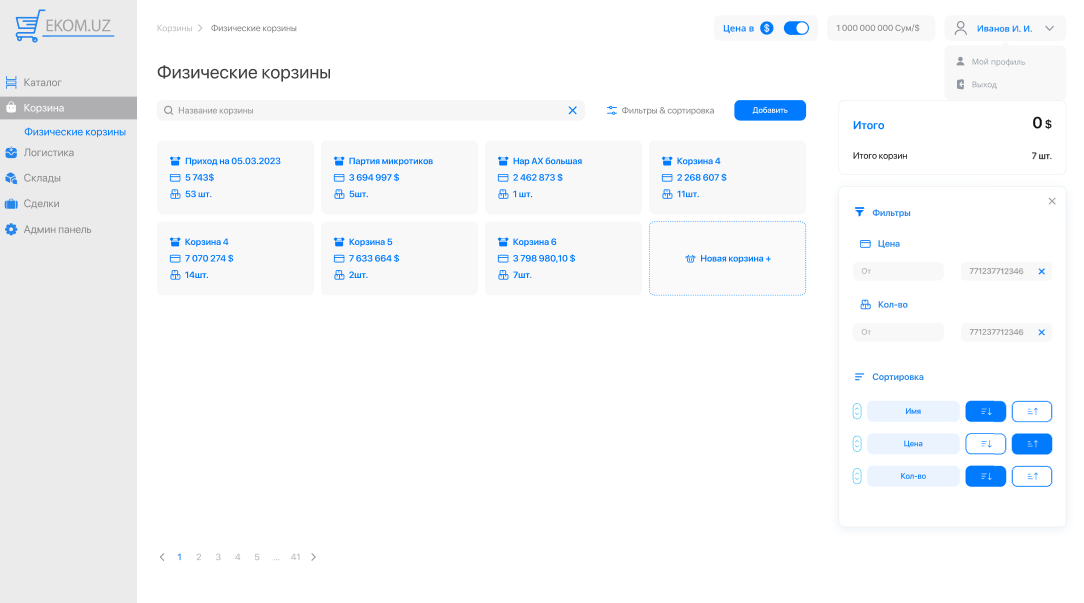Open the Корзина 5 basket card
The width and height of the screenshot is (1084, 603).
[x=399, y=259]
